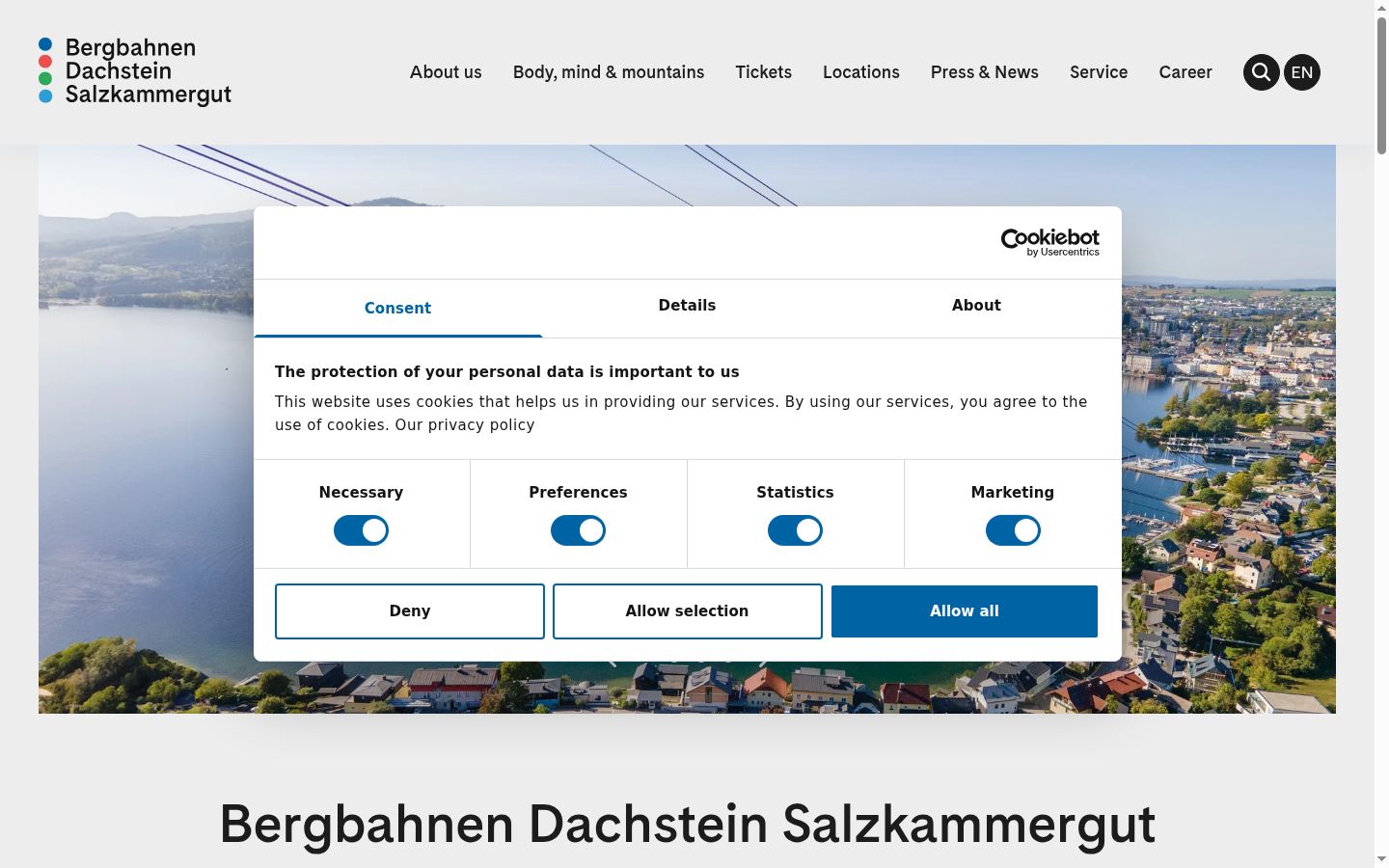Screen dimensions: 1389x868
Task: Click the page vertical scrollbar thumb
Action: click(x=1381, y=85)
